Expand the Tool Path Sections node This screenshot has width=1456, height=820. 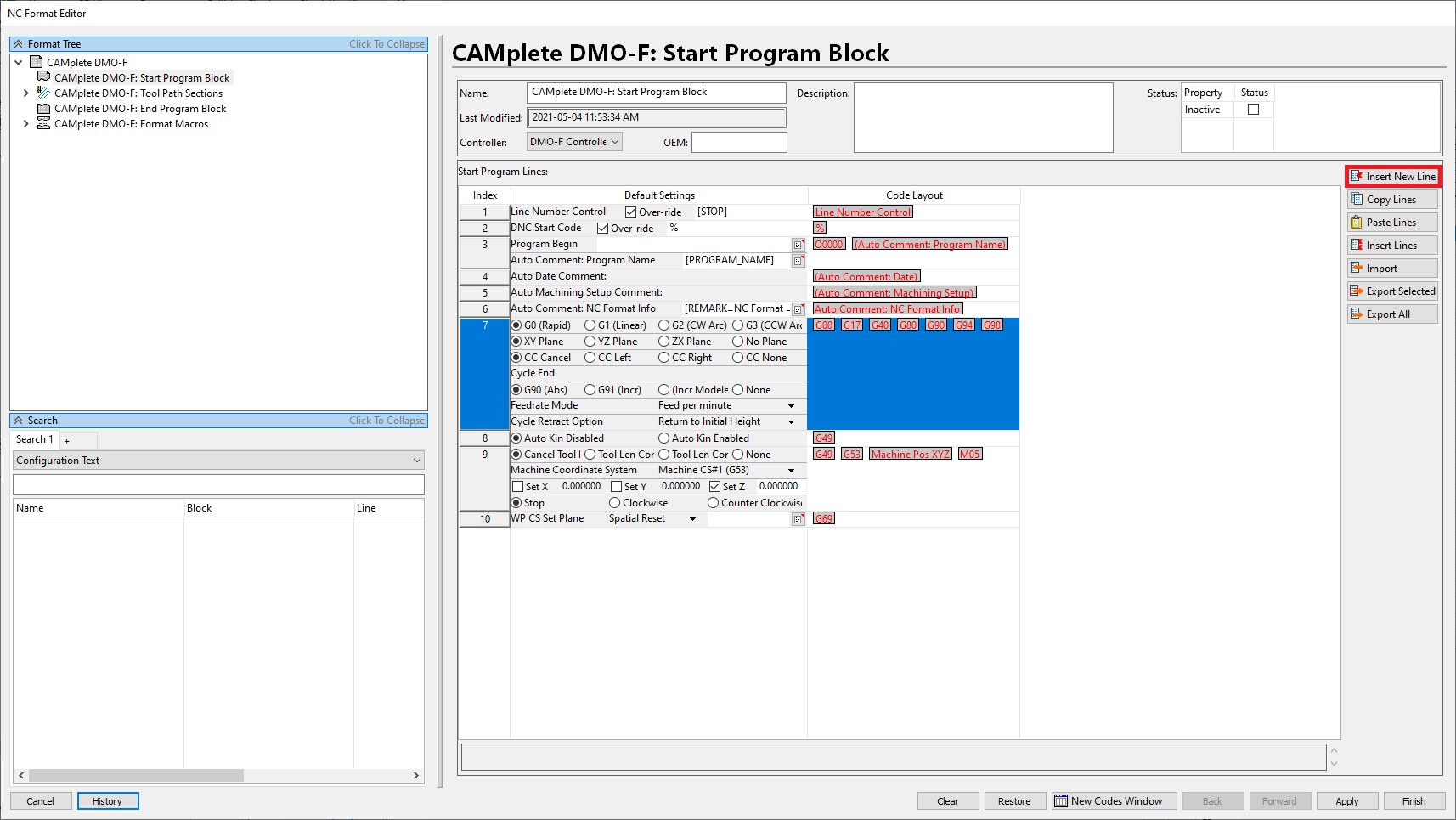point(26,93)
